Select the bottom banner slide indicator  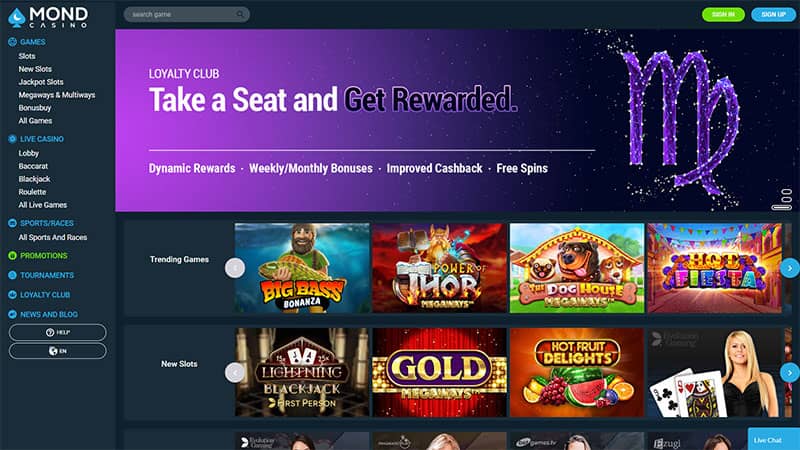[782, 207]
